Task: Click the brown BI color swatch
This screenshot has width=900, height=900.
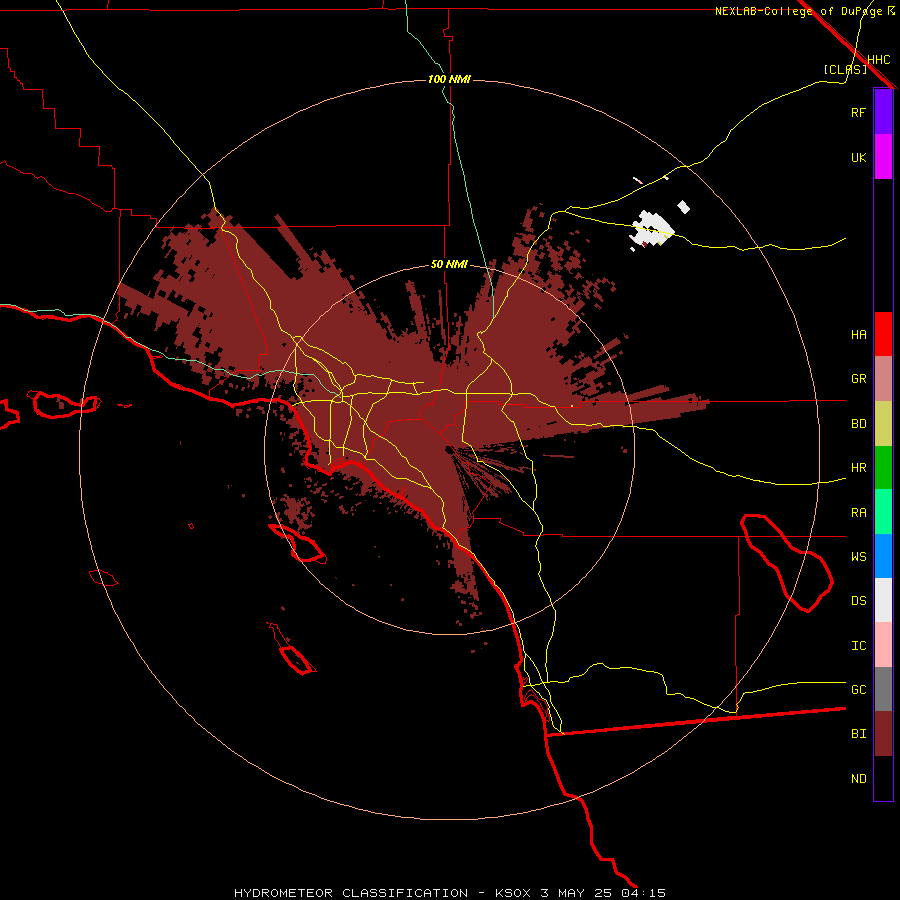Action: pos(883,734)
